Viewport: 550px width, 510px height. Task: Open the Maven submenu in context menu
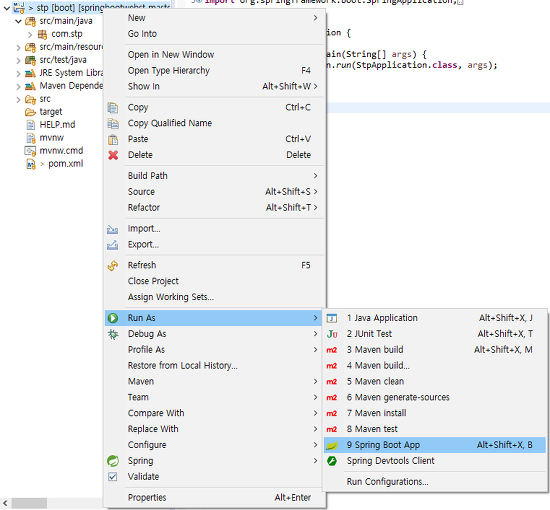[x=215, y=382]
